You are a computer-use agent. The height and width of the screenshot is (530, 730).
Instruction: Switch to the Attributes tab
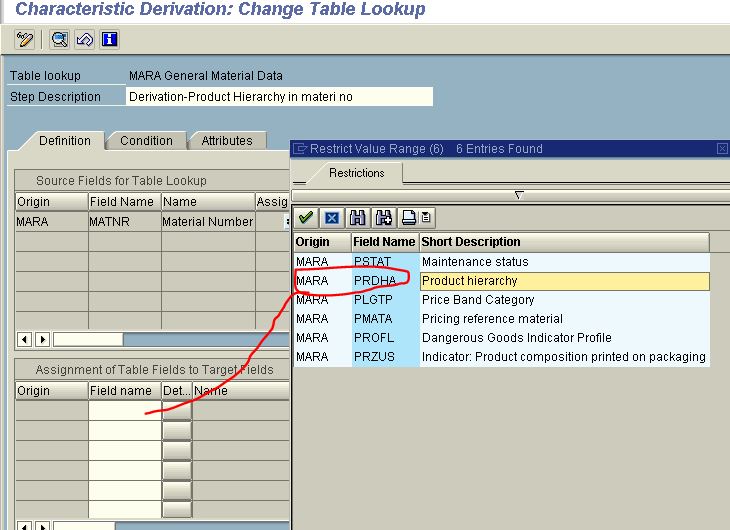tap(227, 141)
